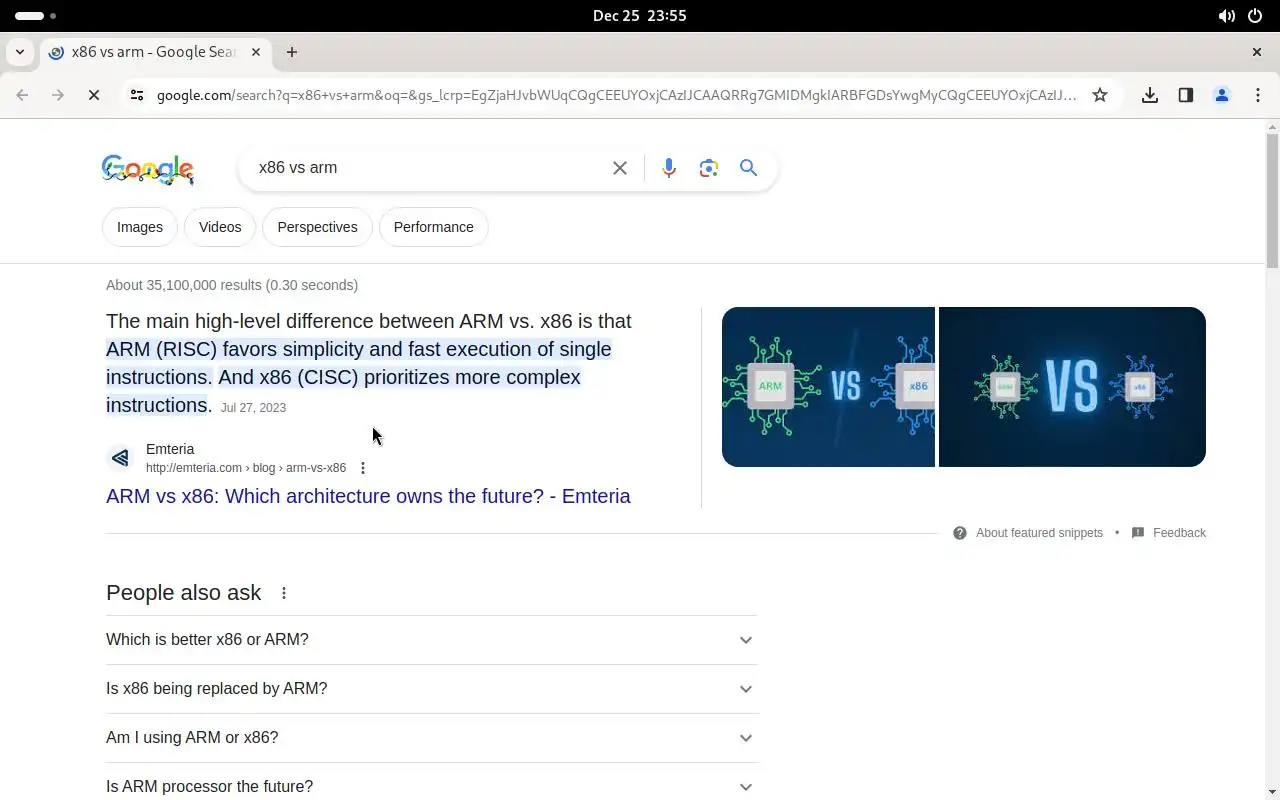This screenshot has width=1280, height=800.
Task: Open 'ARM vs x86: Which architecture owns the future?' link
Action: tap(368, 496)
